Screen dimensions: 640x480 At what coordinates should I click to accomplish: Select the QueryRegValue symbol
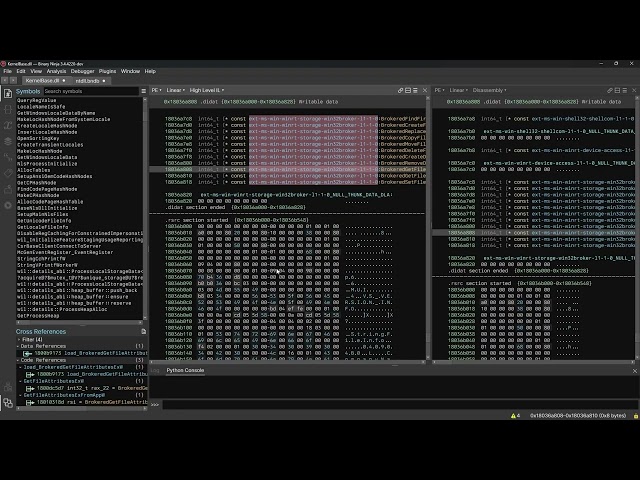(37, 100)
